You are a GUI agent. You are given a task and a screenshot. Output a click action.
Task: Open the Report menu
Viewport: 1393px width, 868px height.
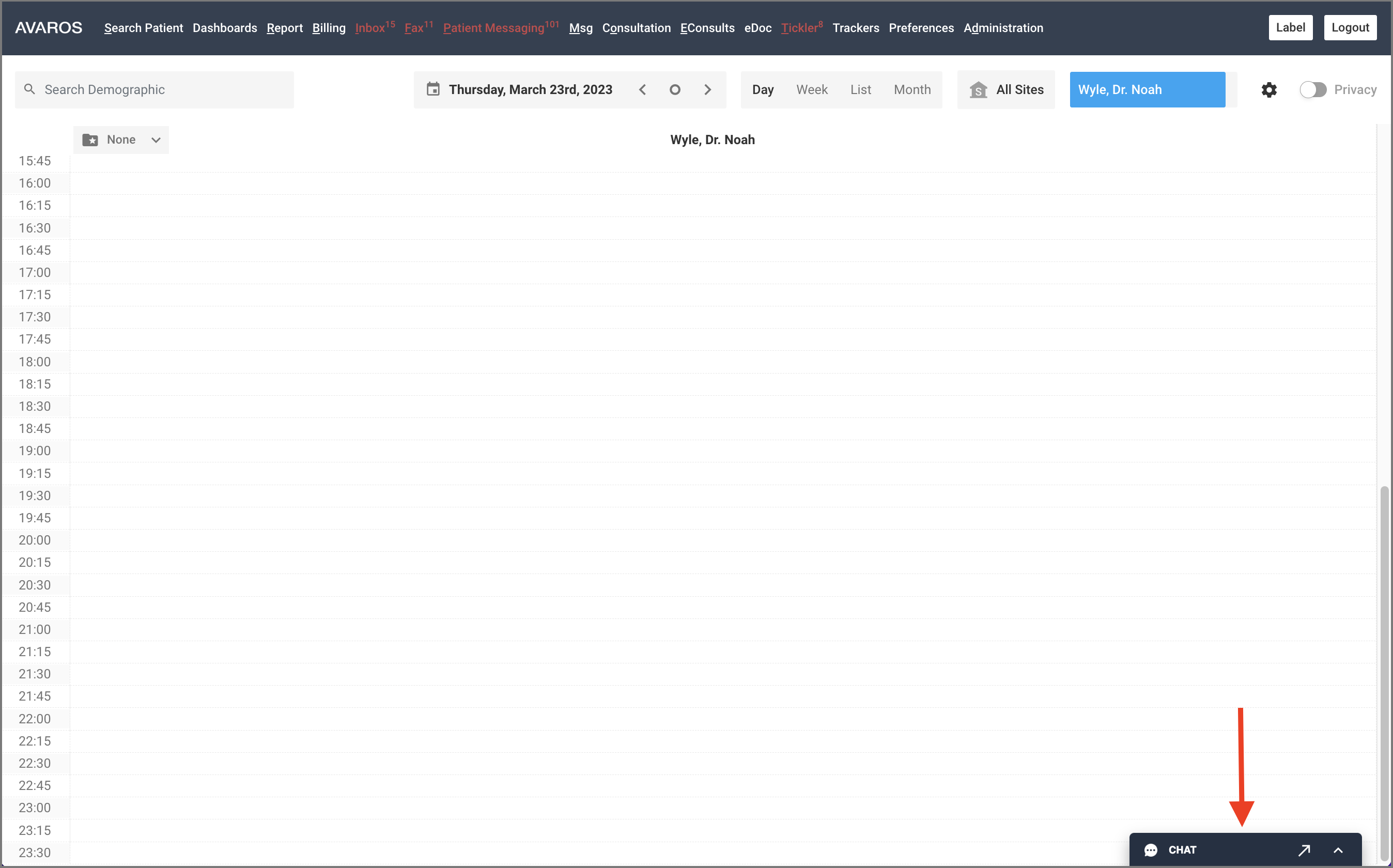tap(285, 27)
